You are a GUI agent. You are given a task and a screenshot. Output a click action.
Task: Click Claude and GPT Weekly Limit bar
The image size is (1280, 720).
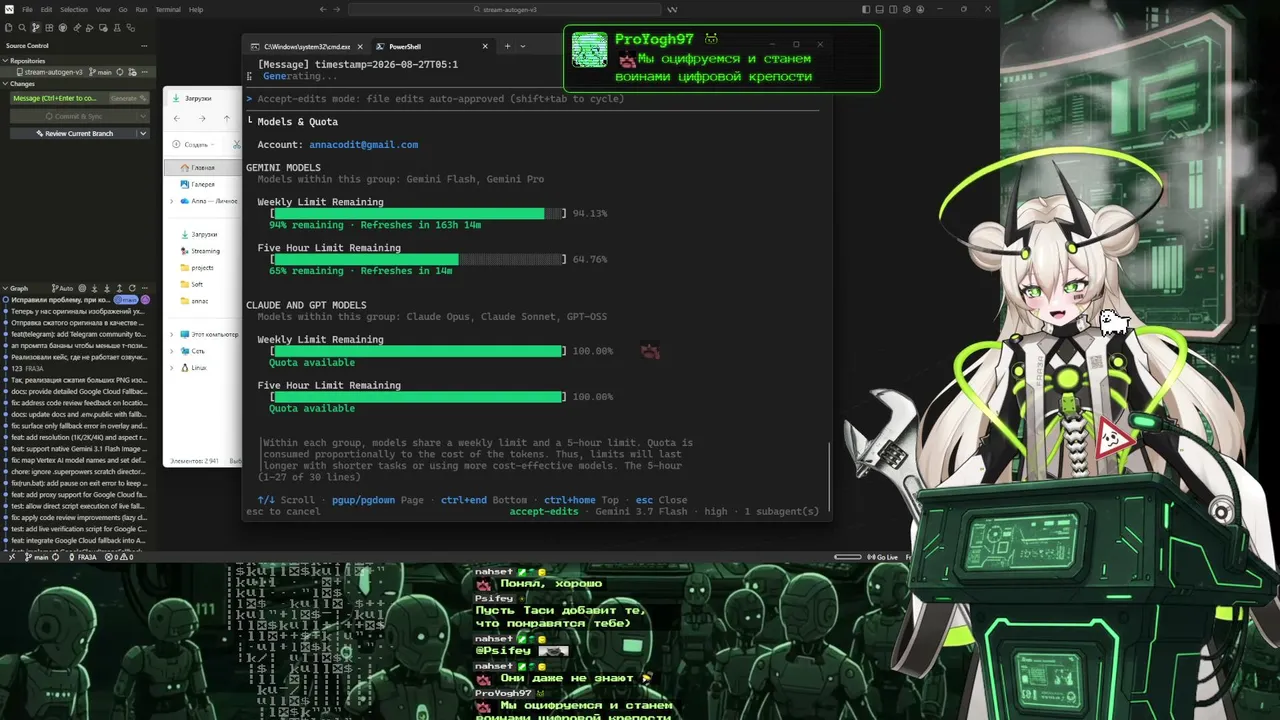(420, 351)
